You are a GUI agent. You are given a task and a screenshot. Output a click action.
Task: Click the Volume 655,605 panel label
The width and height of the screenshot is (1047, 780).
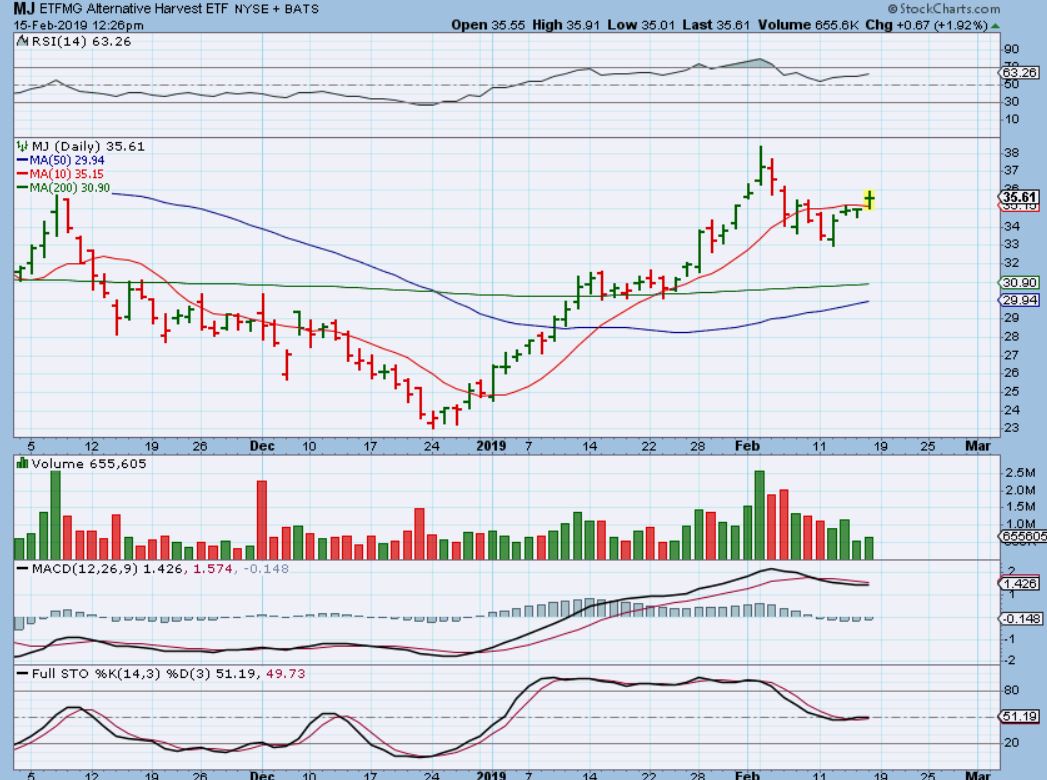click(88, 464)
